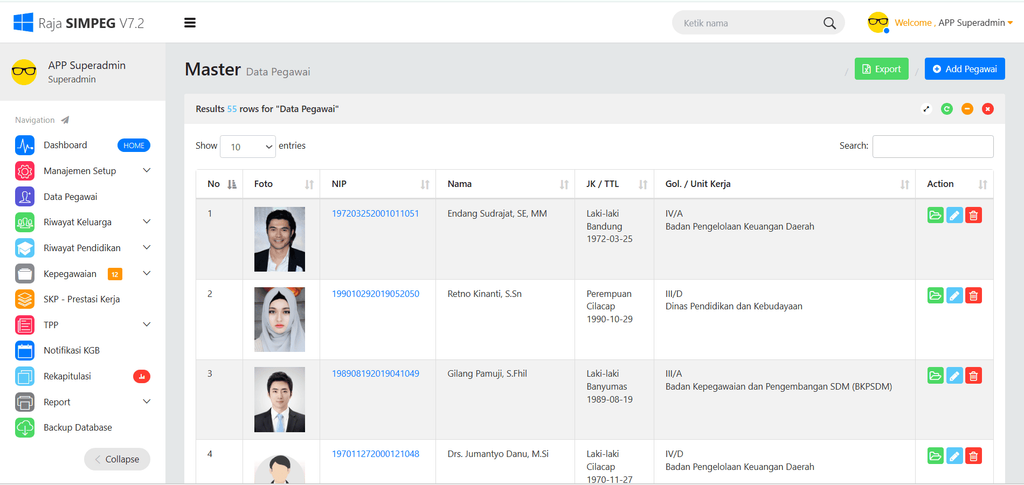Open Dashboard menu item
The image size is (1024, 485).
tap(65, 145)
